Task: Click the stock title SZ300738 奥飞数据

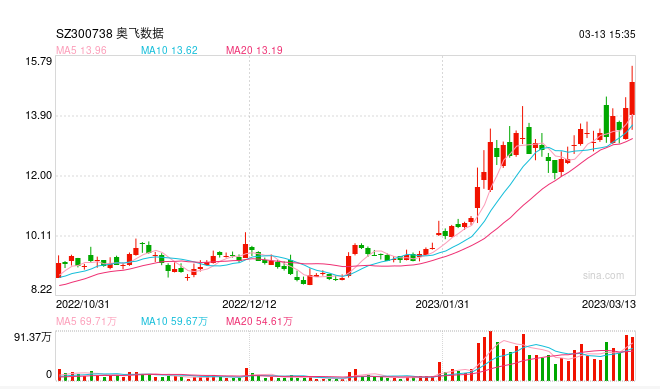Action: click(110, 34)
